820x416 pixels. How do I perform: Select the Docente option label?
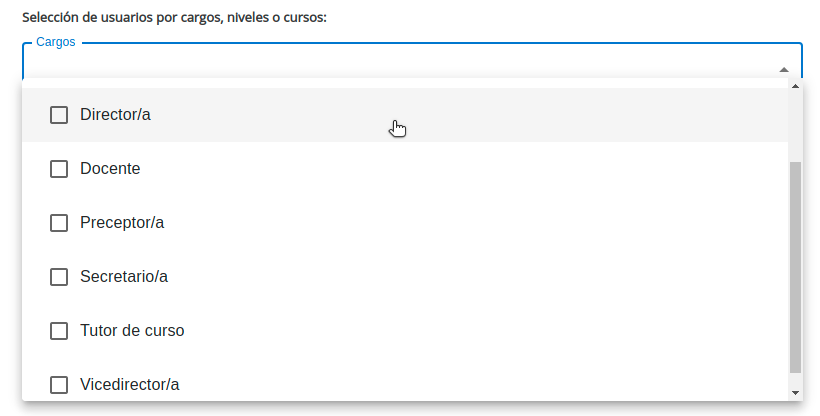point(110,168)
